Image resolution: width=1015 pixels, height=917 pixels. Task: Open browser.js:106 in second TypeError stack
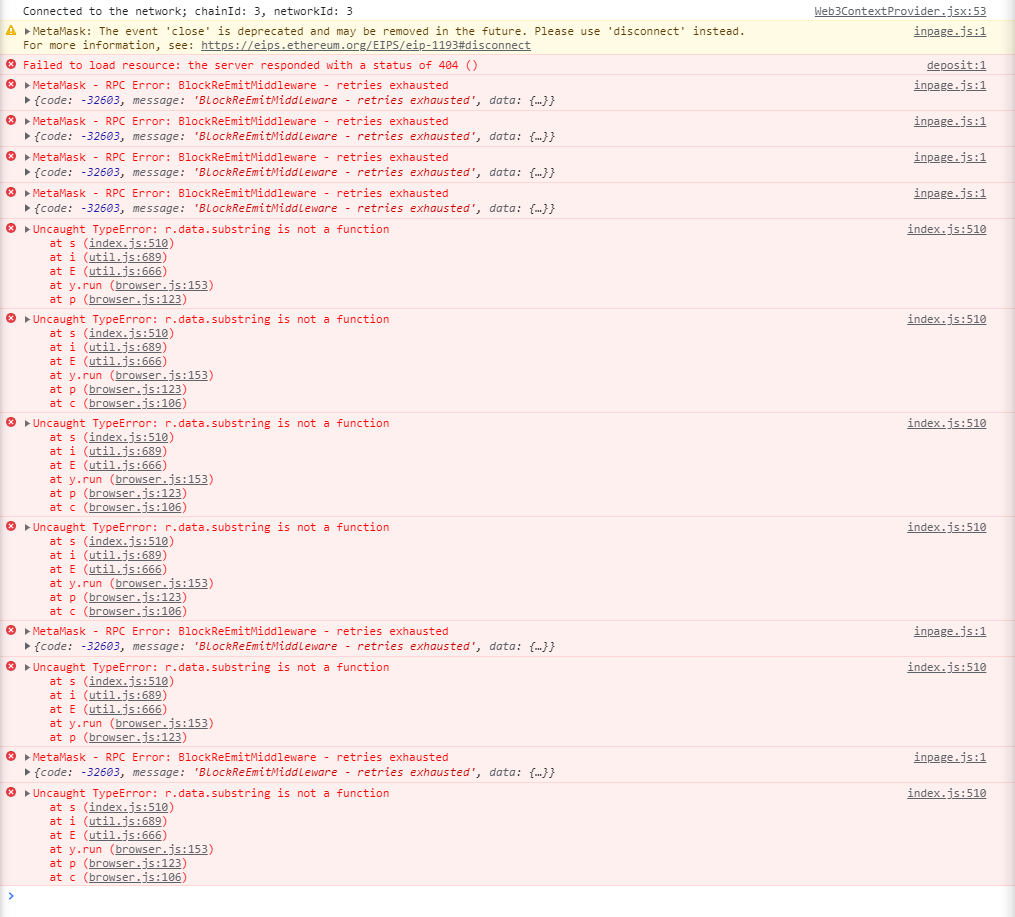135,404
